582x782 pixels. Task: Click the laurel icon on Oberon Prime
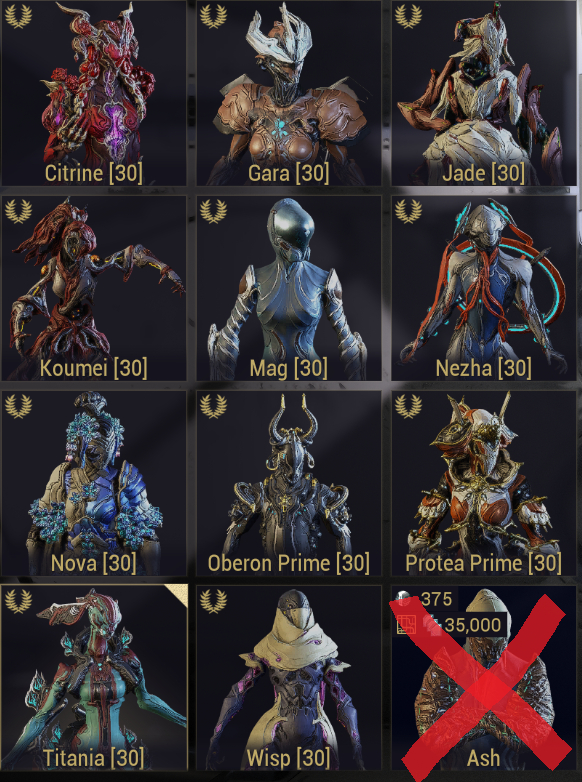point(213,406)
